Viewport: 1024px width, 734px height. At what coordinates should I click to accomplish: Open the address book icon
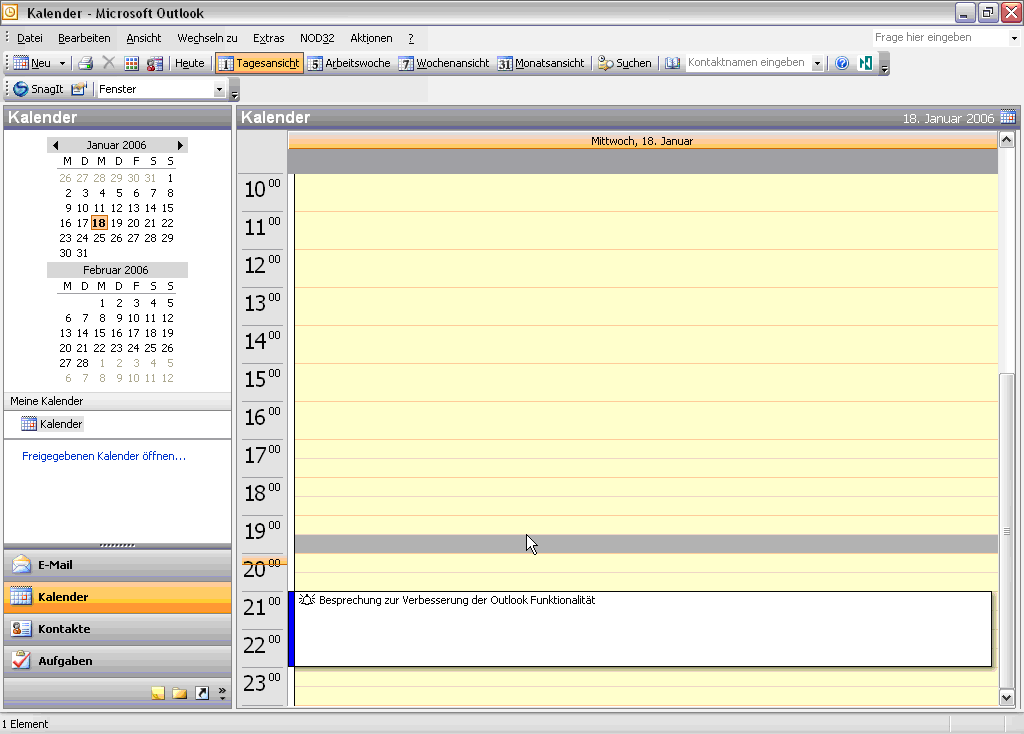coord(672,63)
